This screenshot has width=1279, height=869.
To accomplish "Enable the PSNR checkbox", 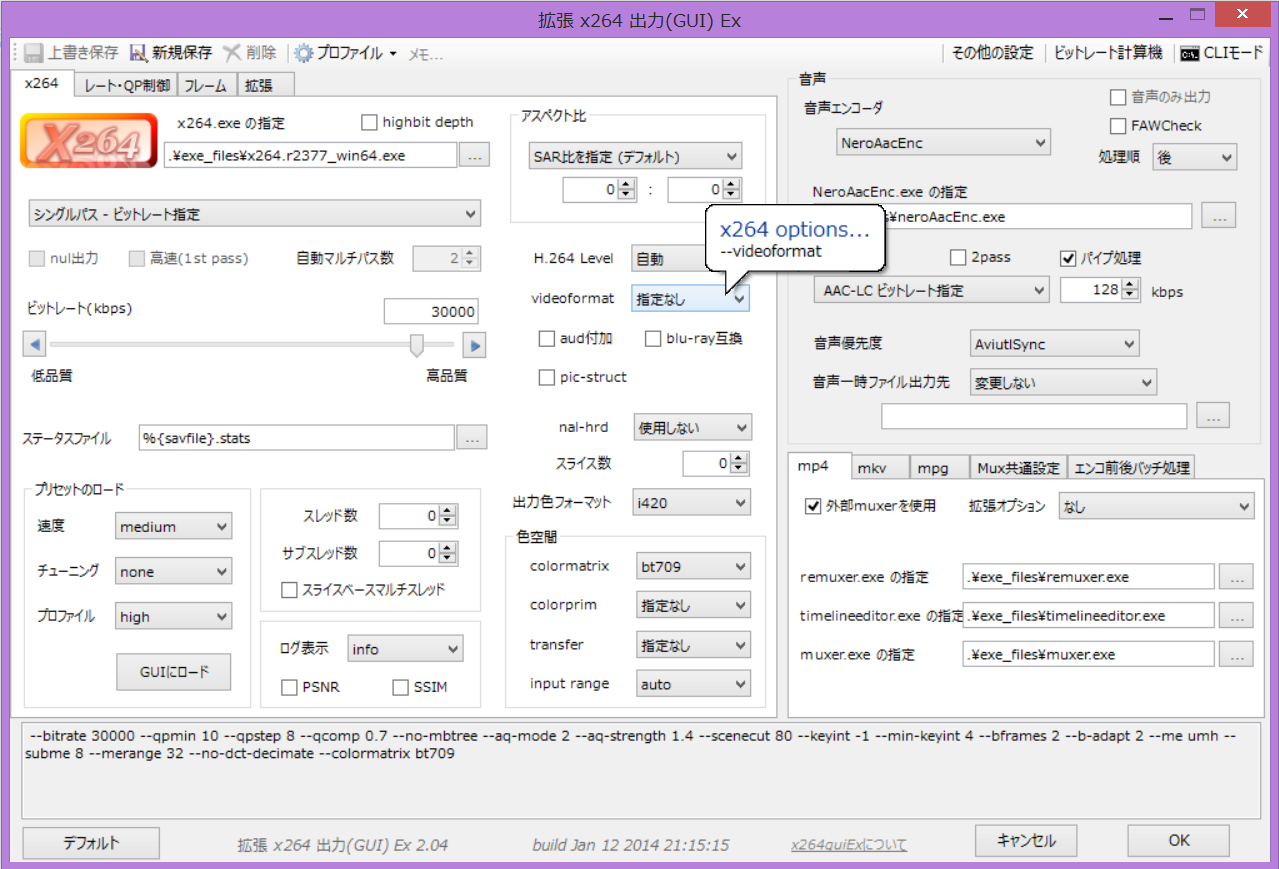I will pyautogui.click(x=290, y=687).
